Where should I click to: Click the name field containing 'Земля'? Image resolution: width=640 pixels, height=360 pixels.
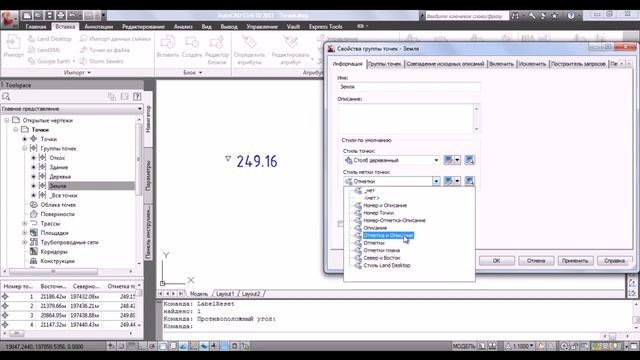[x=409, y=87]
